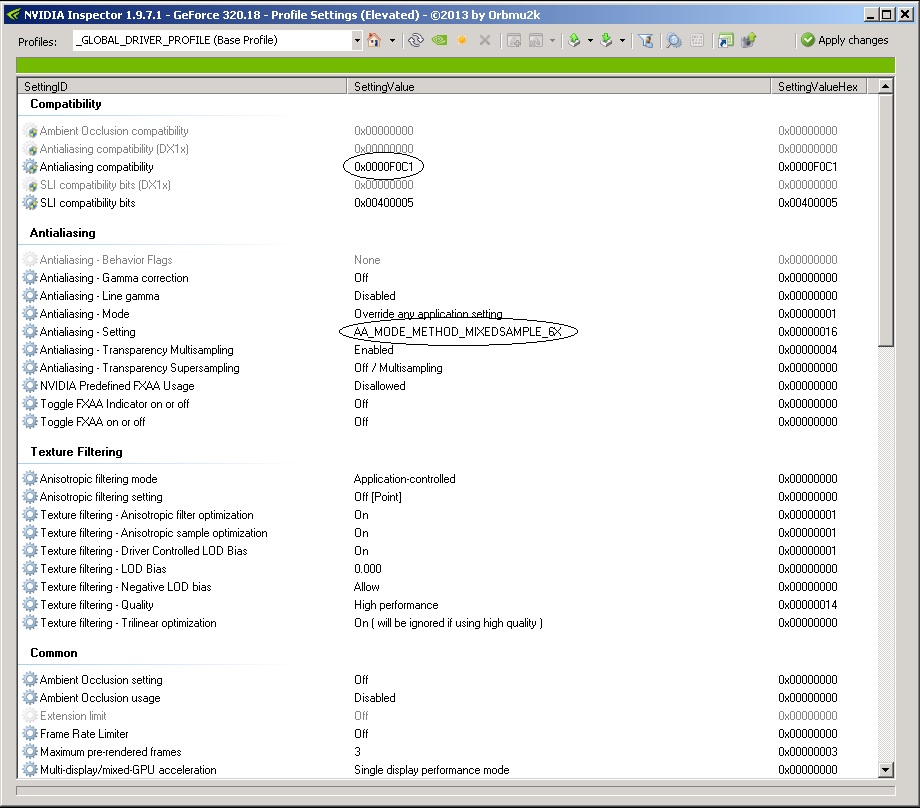This screenshot has width=920, height=808.
Task: Click the remove application from profile icon
Action: 536,40
